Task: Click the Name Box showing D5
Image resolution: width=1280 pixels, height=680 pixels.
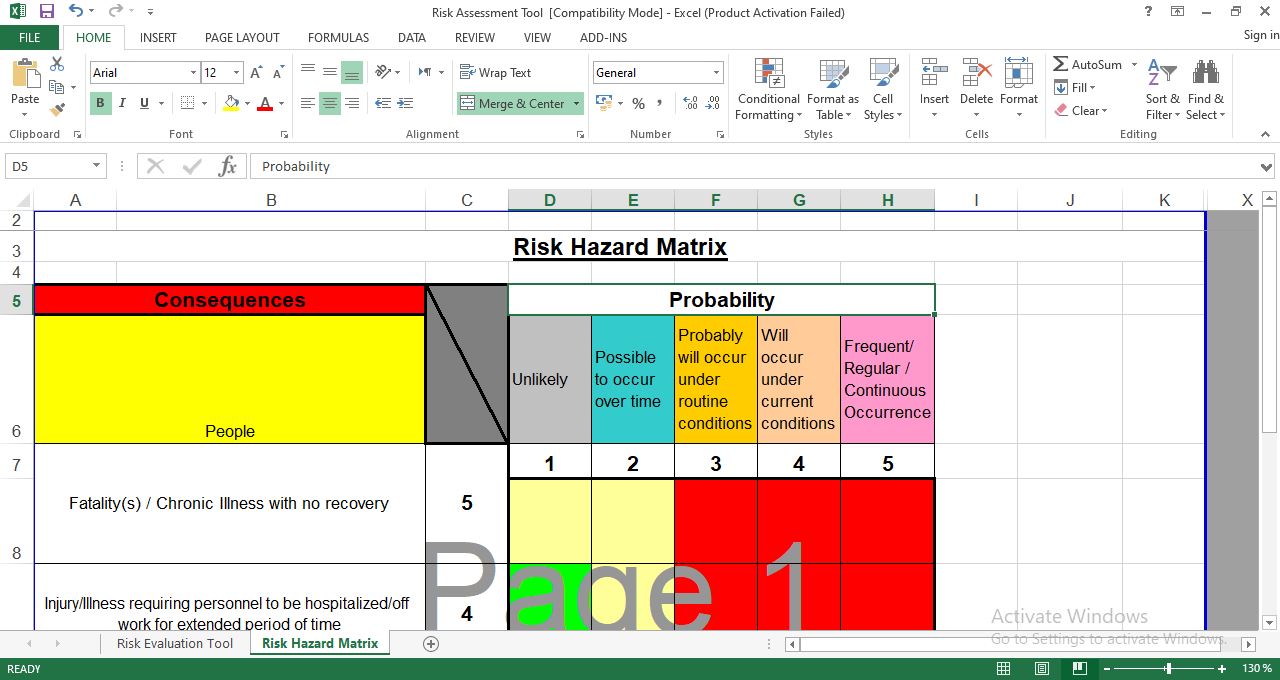Action: tap(47, 166)
